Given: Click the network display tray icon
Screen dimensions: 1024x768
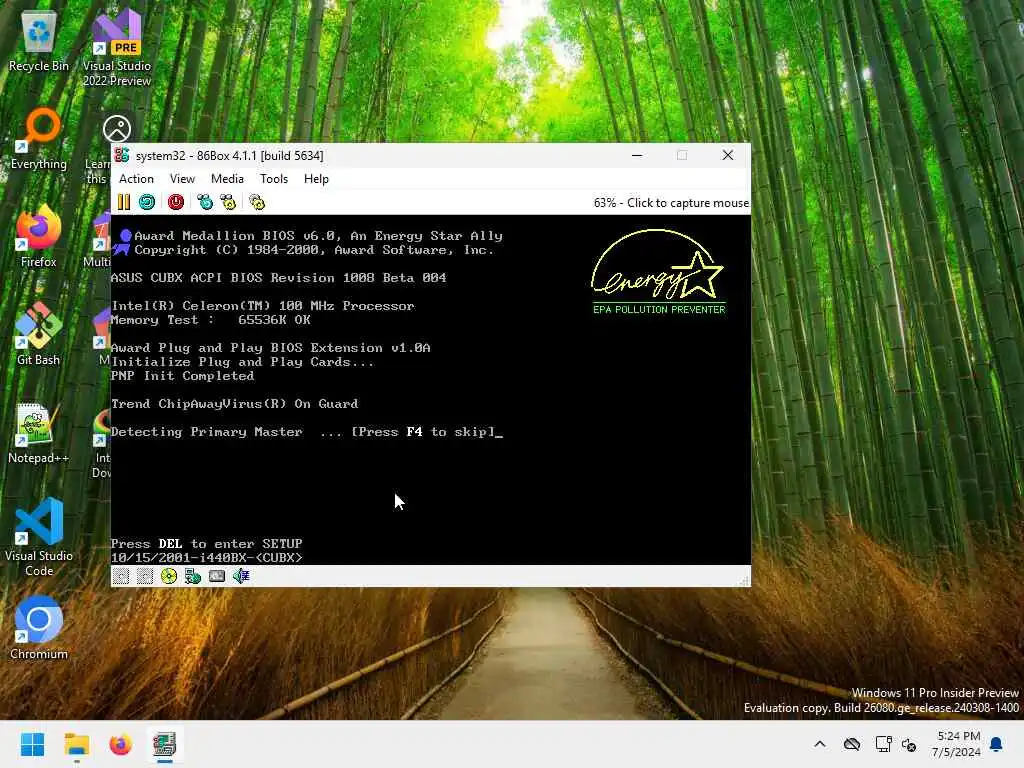Looking at the screenshot, I should point(884,744).
